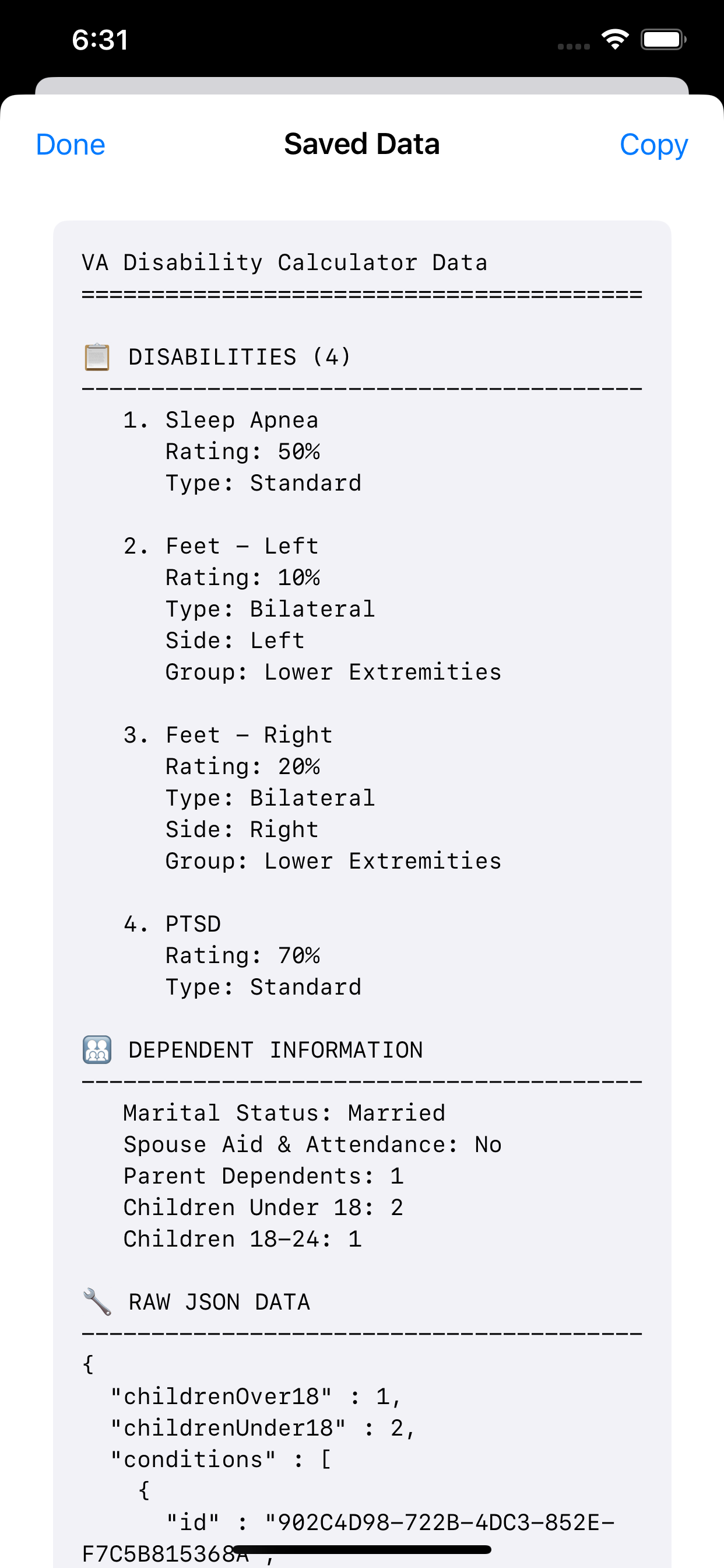Tap the PTSD disability entry

tap(193, 924)
